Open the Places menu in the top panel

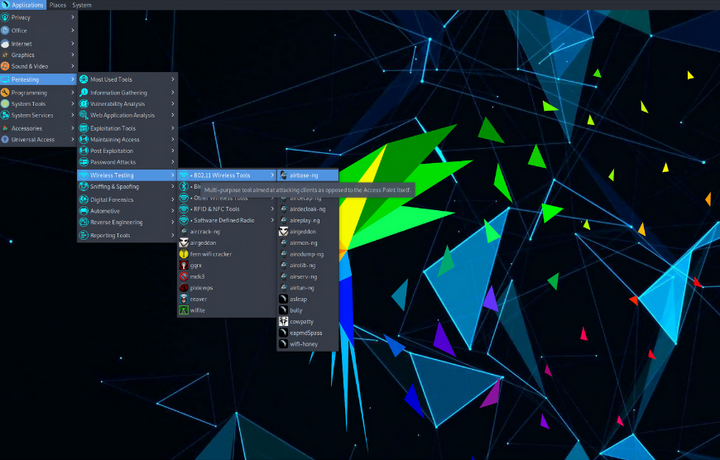click(58, 5)
